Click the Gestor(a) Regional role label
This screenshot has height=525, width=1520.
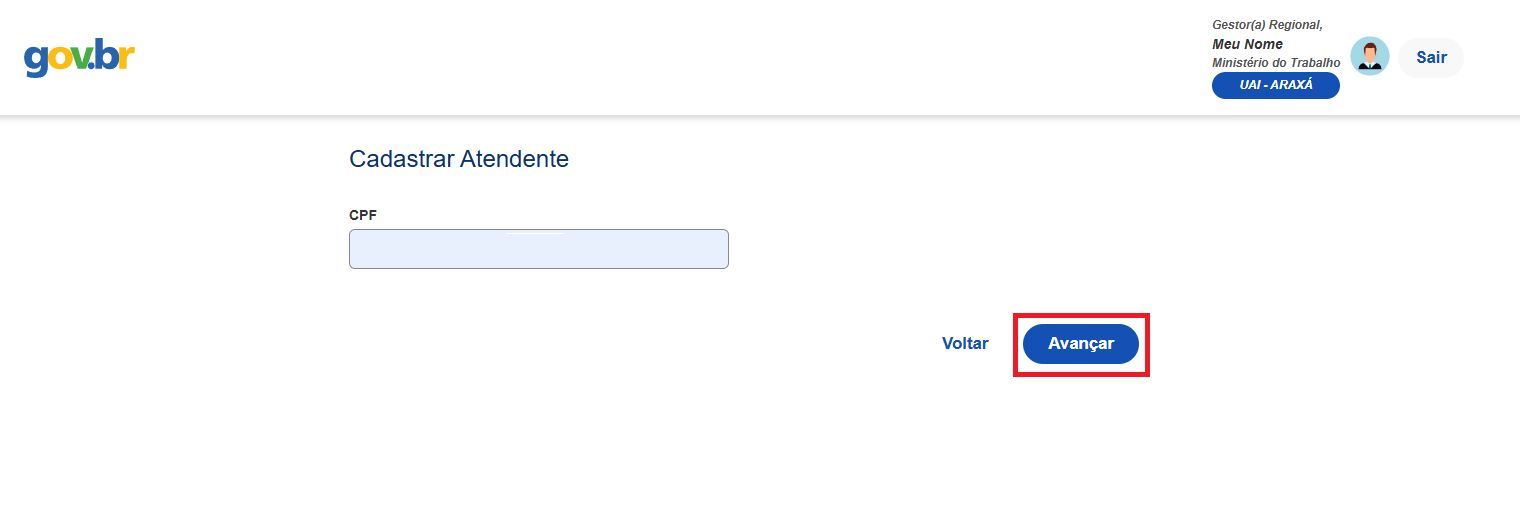1267,25
